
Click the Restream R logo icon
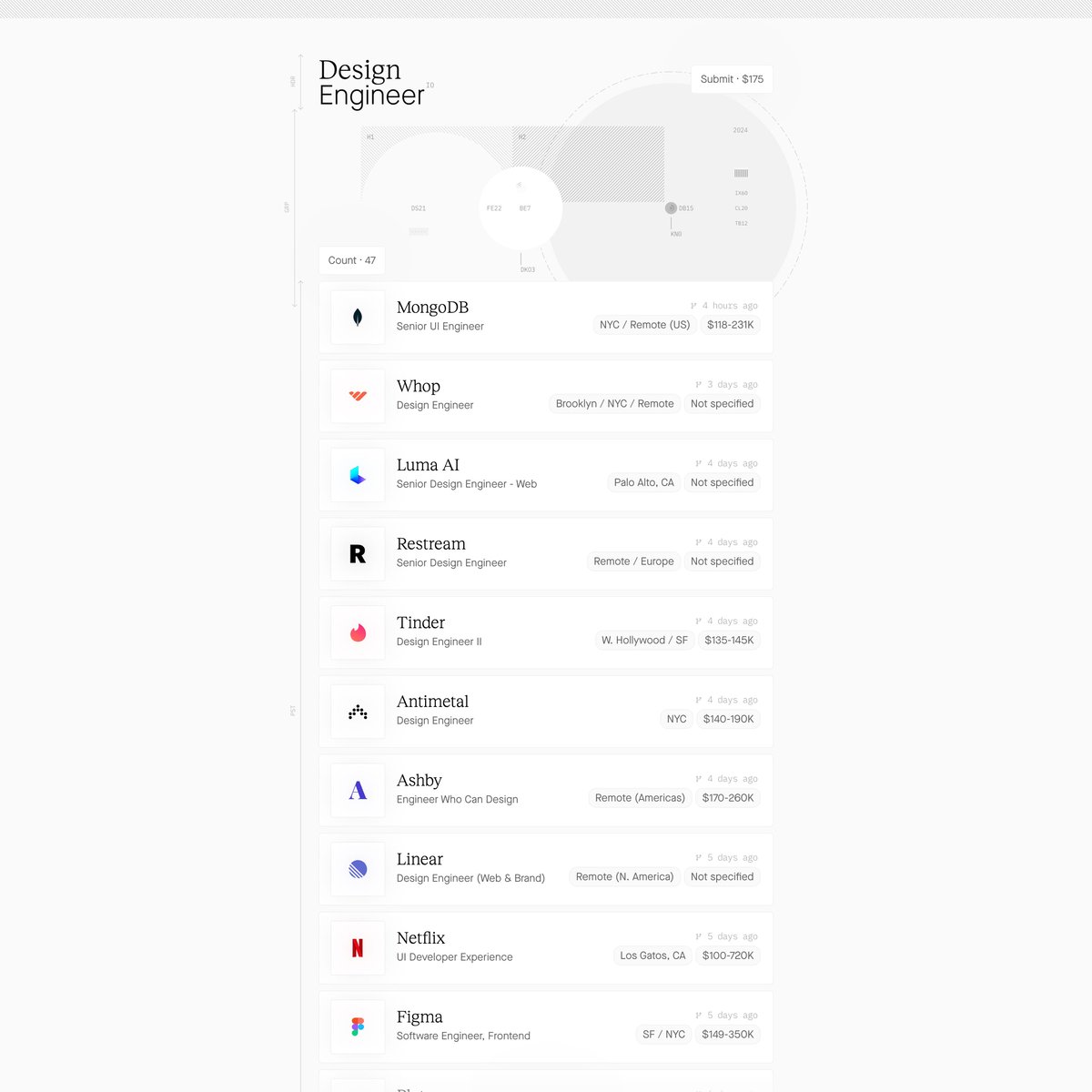358,554
